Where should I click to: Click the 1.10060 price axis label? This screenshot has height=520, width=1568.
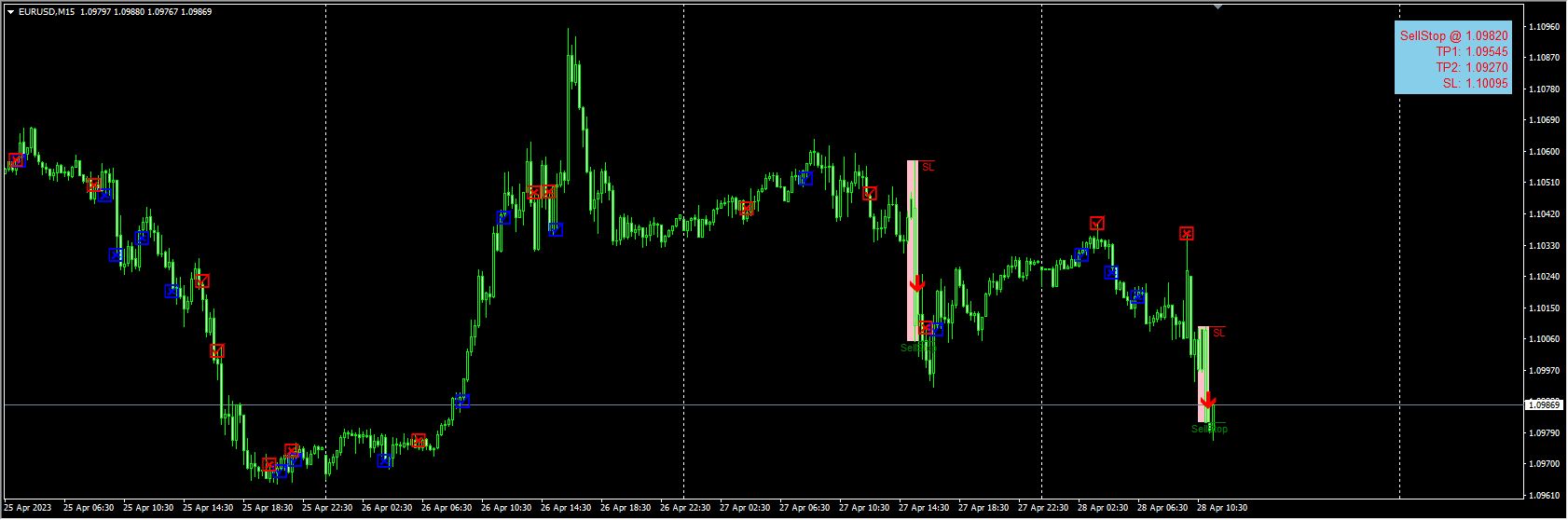coord(1545,339)
